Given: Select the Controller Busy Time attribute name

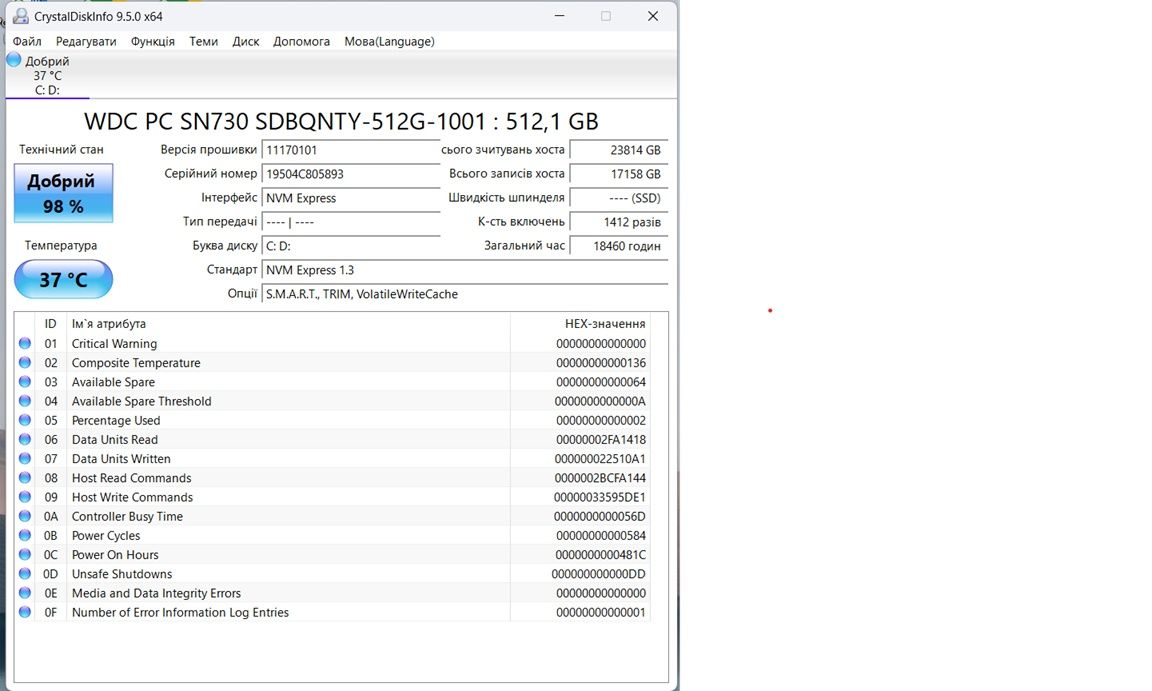Looking at the screenshot, I should 127,516.
